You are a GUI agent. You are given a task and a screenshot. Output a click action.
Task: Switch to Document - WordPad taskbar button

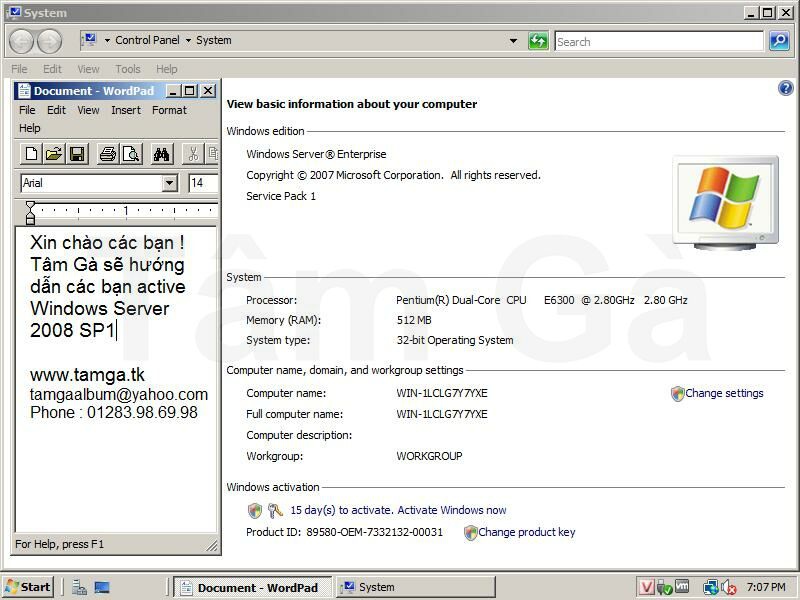tap(253, 588)
